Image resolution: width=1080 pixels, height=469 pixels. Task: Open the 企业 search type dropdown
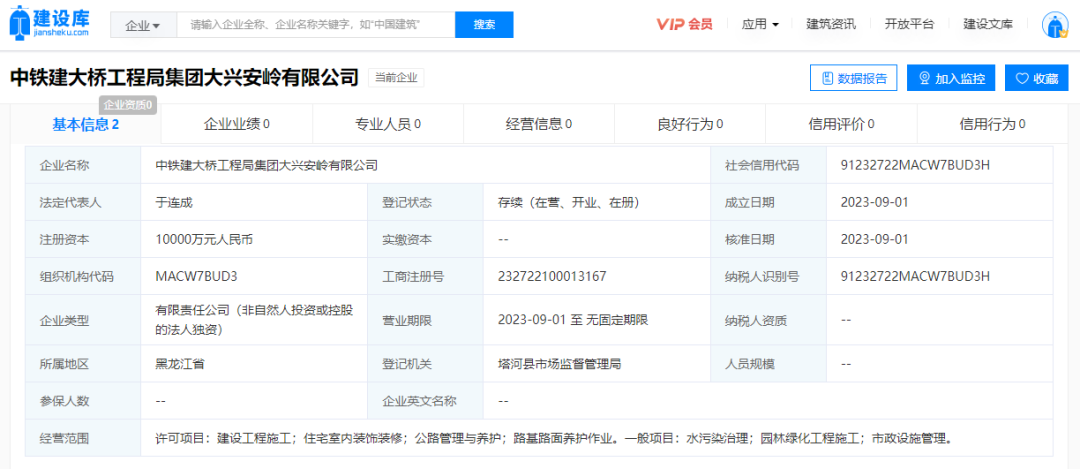point(143,25)
